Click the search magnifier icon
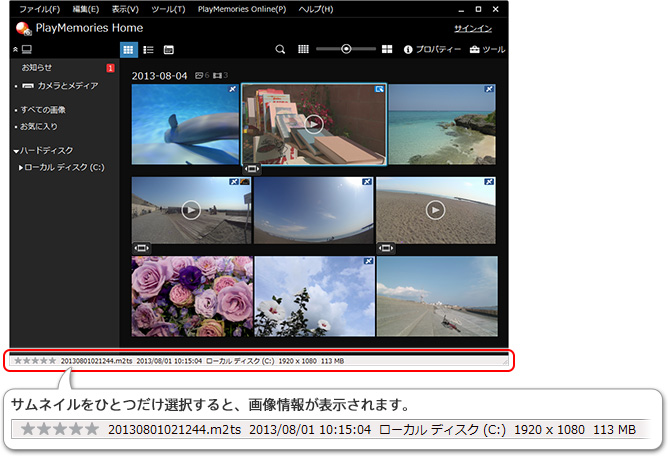 280,49
